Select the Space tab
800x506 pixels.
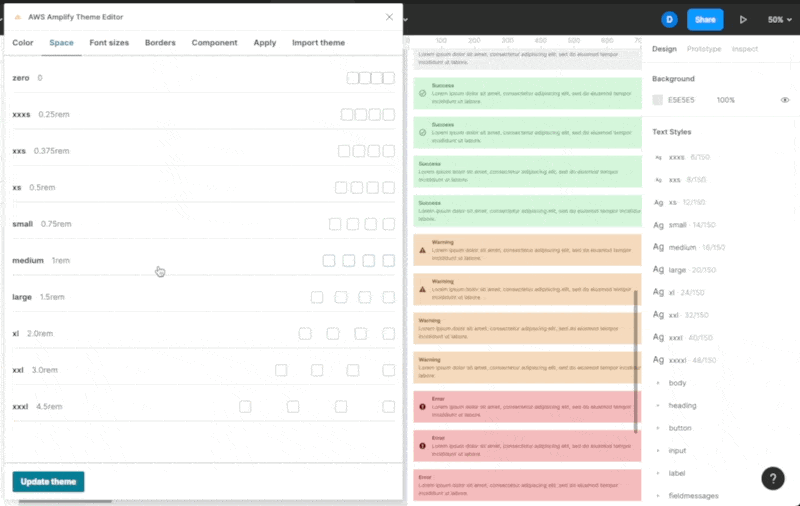(x=61, y=43)
